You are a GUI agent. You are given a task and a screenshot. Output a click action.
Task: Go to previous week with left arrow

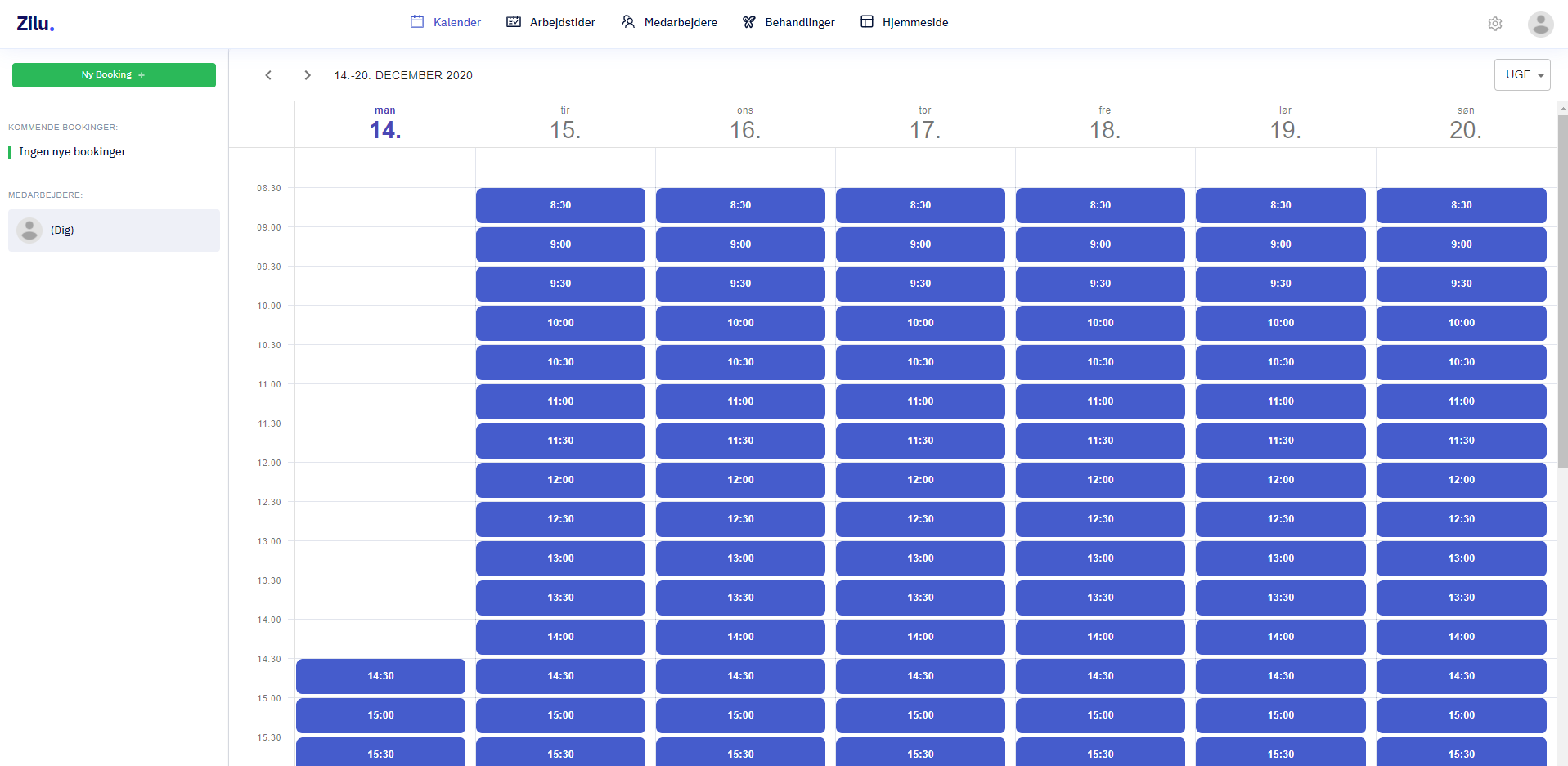(268, 75)
